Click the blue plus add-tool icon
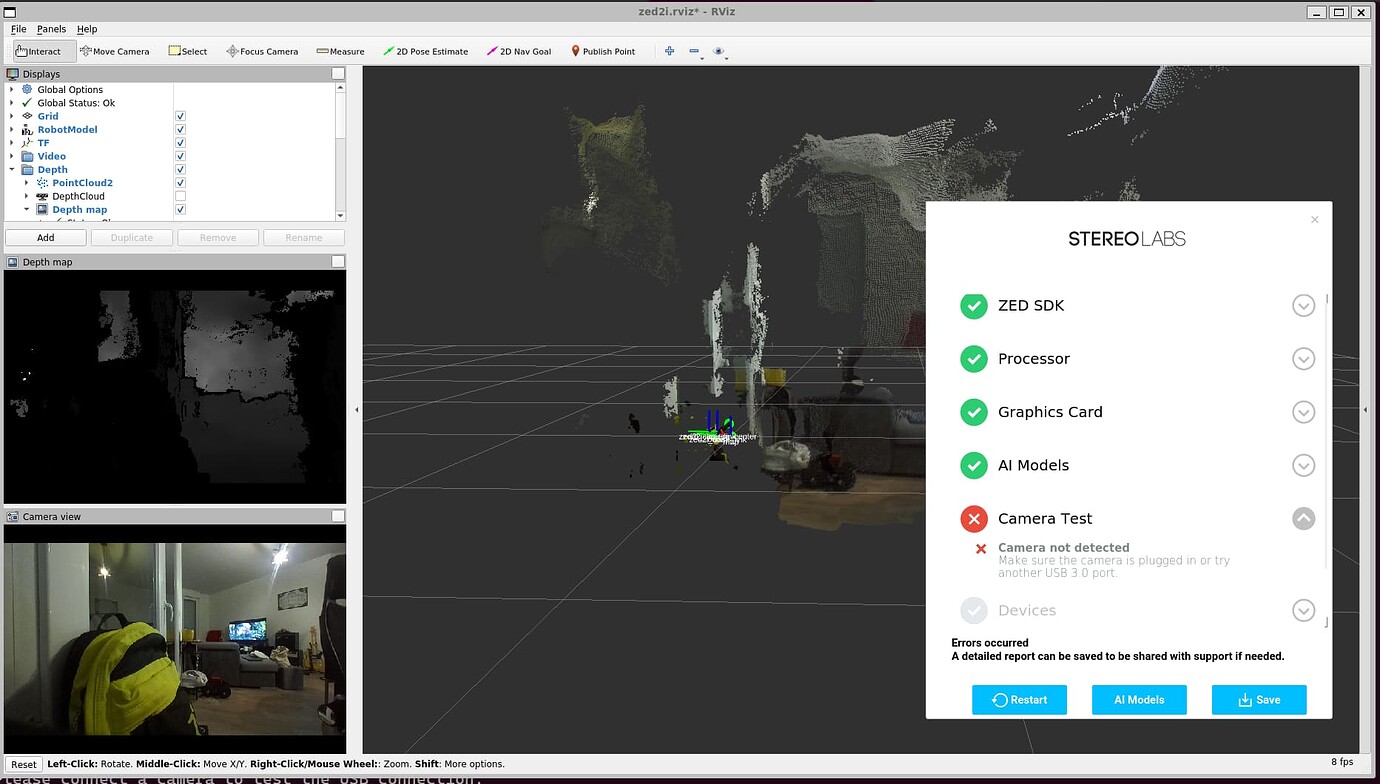Image resolution: width=1380 pixels, height=784 pixels. (x=670, y=51)
